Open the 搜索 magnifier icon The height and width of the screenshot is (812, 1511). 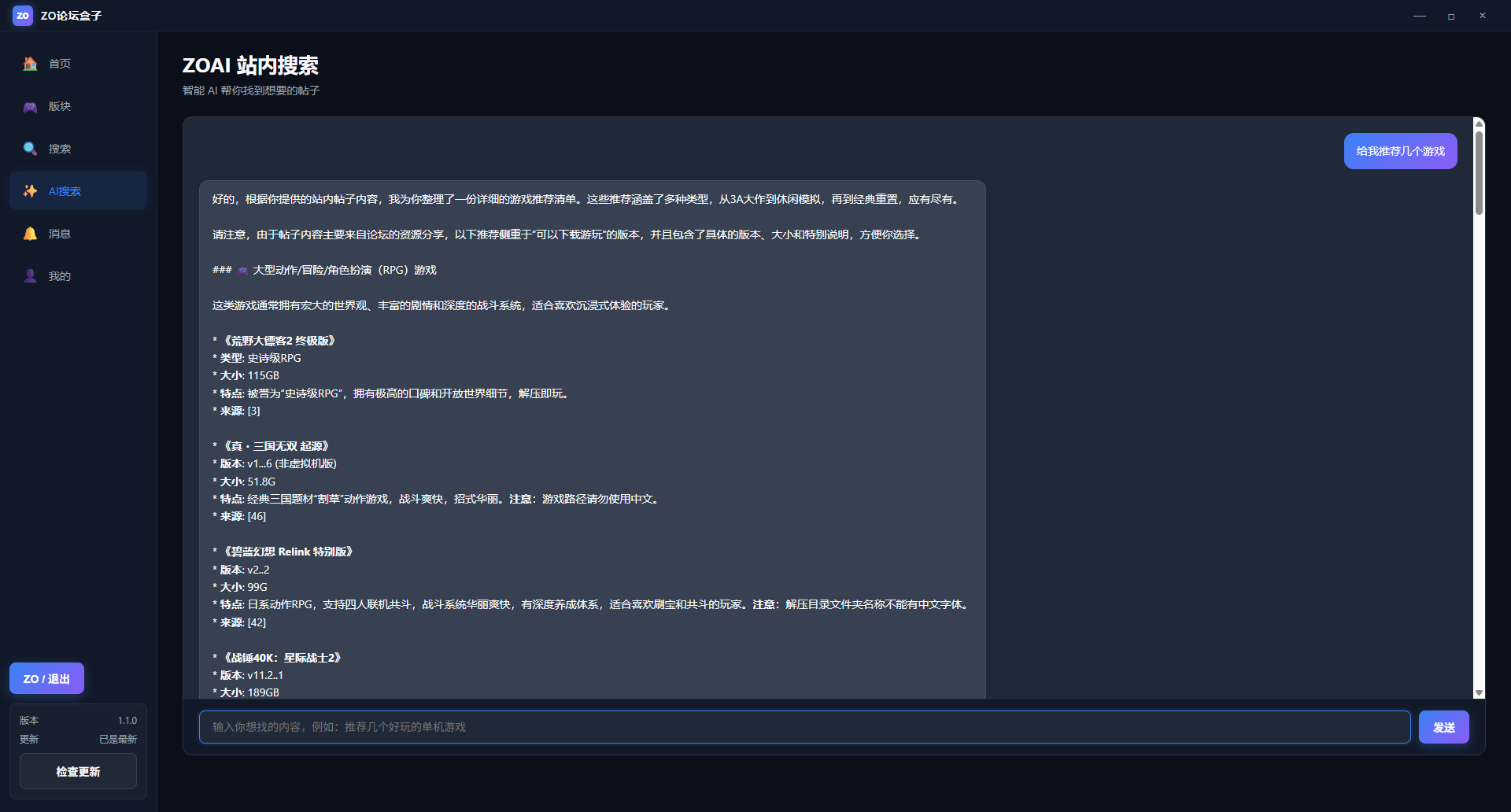30,149
